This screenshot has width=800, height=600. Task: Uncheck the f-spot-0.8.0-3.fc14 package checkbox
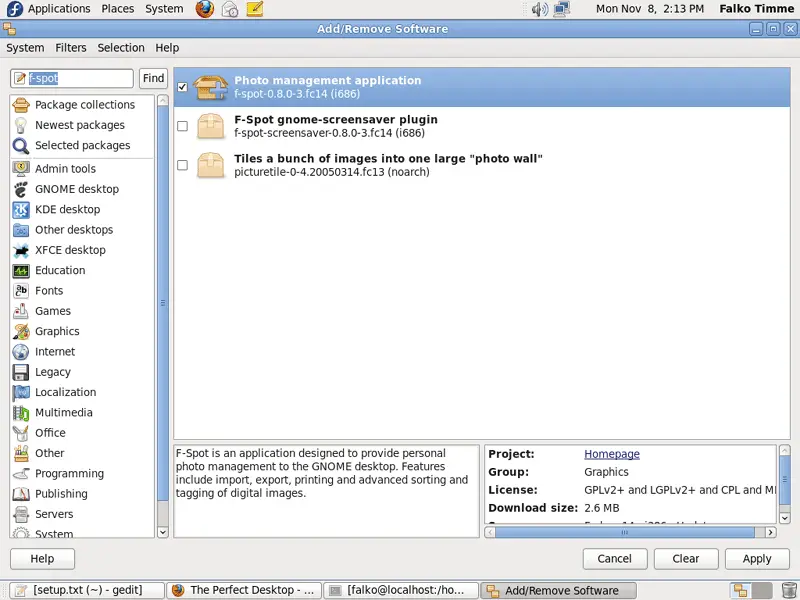[x=182, y=87]
